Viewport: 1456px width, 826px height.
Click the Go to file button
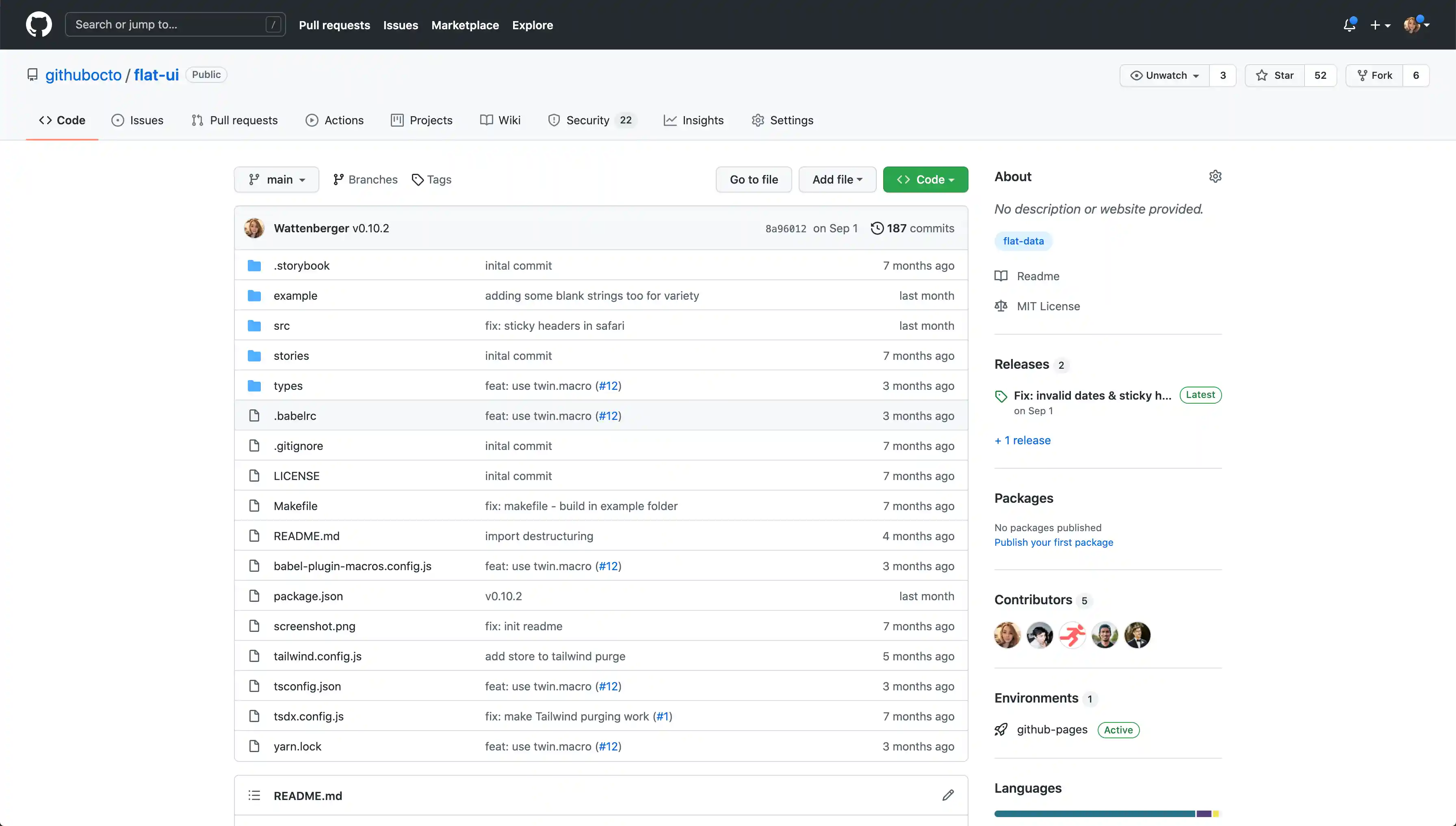754,179
